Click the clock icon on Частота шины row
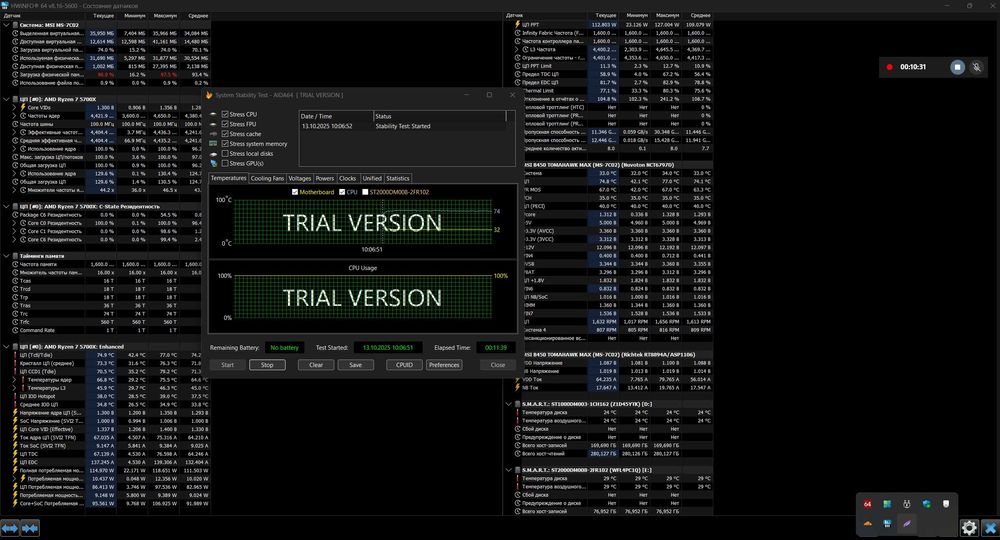The width and height of the screenshot is (1000, 540). click(15, 124)
